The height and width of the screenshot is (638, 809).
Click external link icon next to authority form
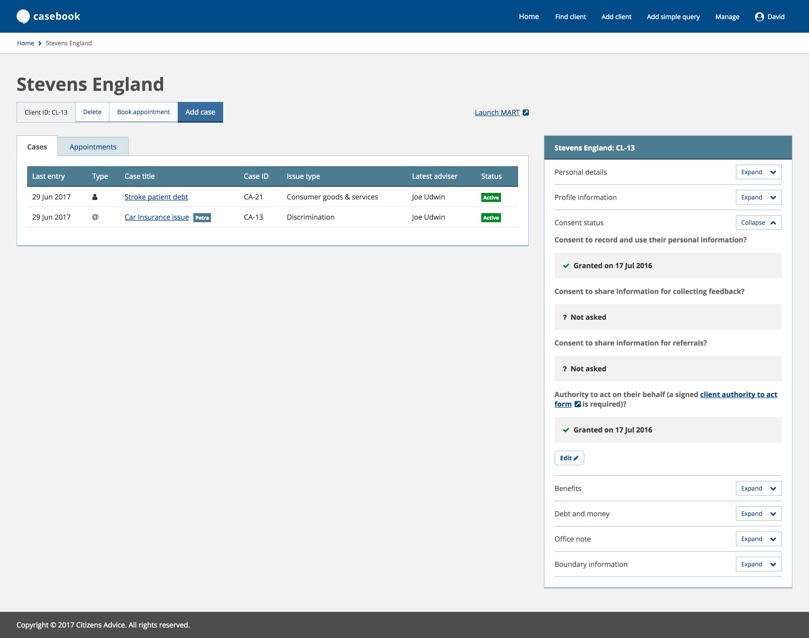[577, 404]
